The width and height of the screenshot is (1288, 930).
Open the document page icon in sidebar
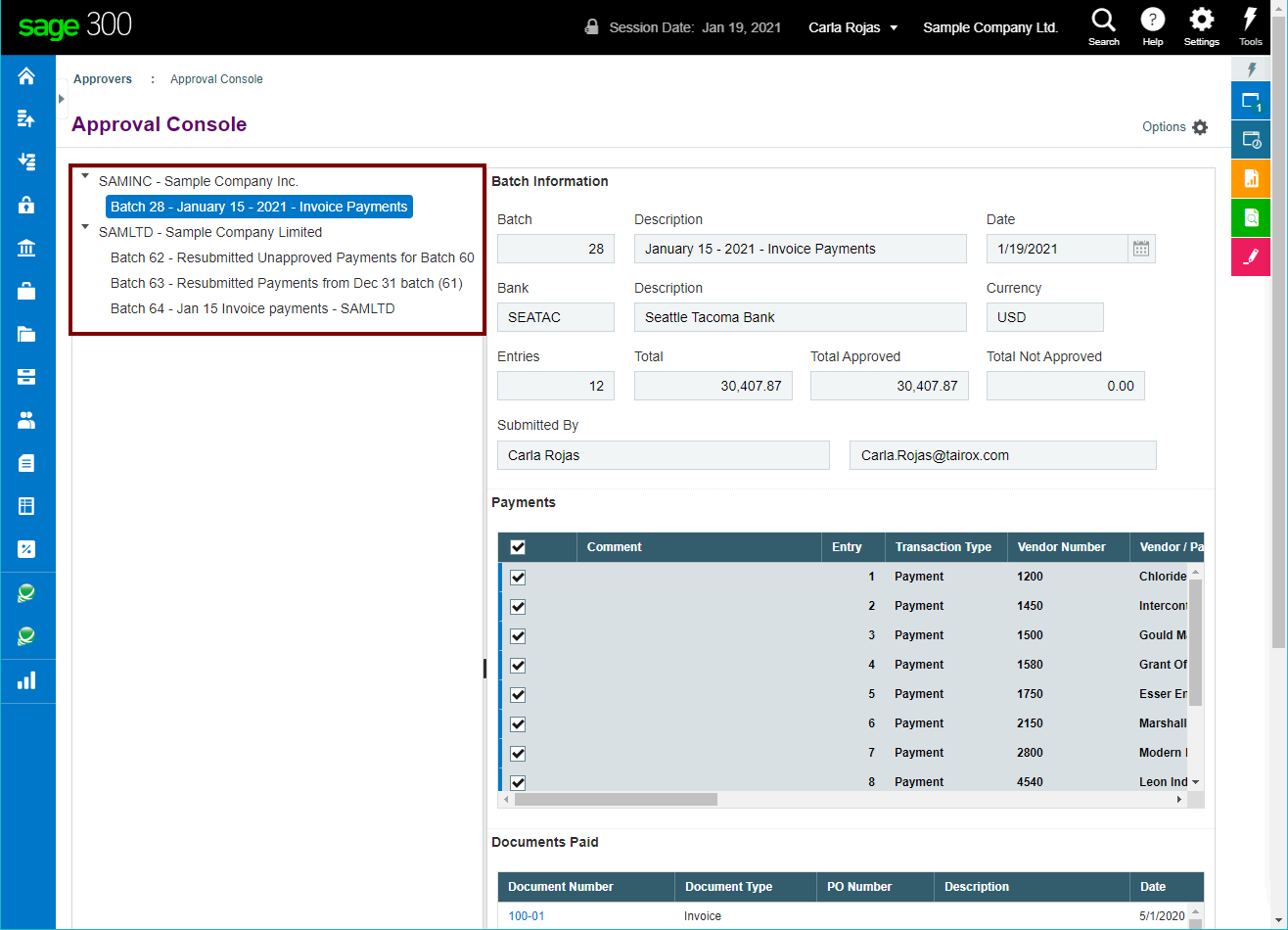[26, 463]
